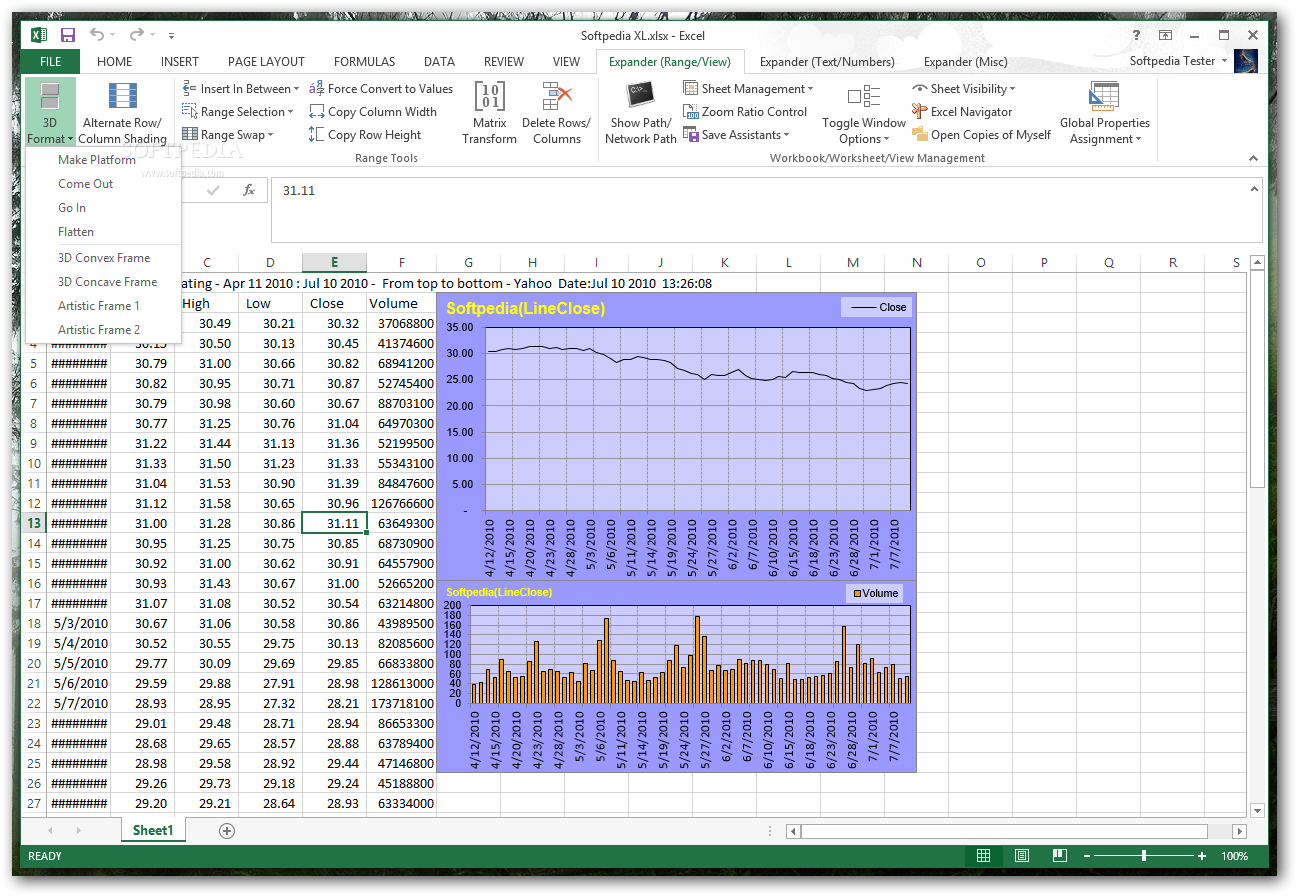
Task: Click Force Convert to Values
Action: pos(381,89)
